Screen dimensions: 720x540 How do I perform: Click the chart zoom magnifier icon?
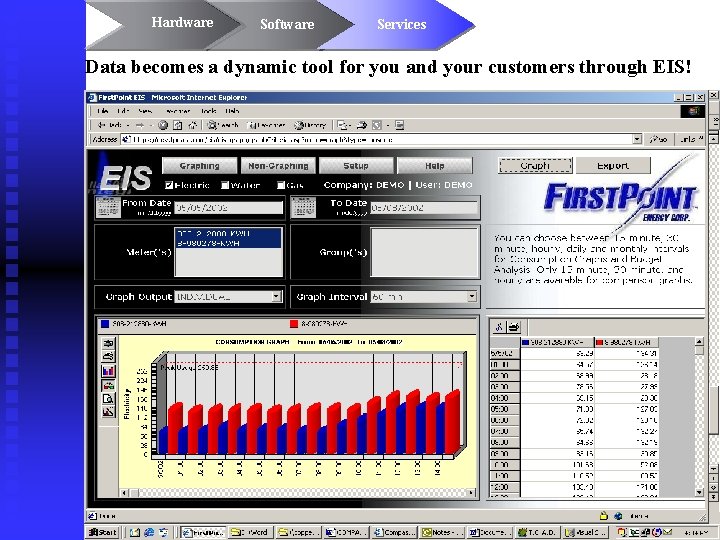pyautogui.click(x=108, y=399)
